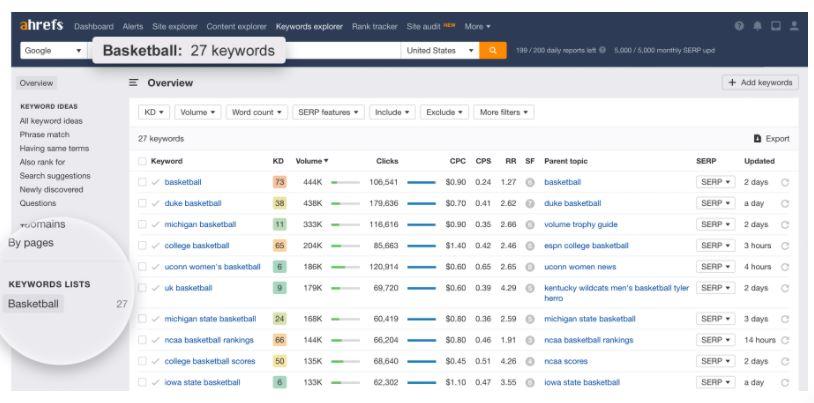Click the ahrefs logo

[x=42, y=25]
